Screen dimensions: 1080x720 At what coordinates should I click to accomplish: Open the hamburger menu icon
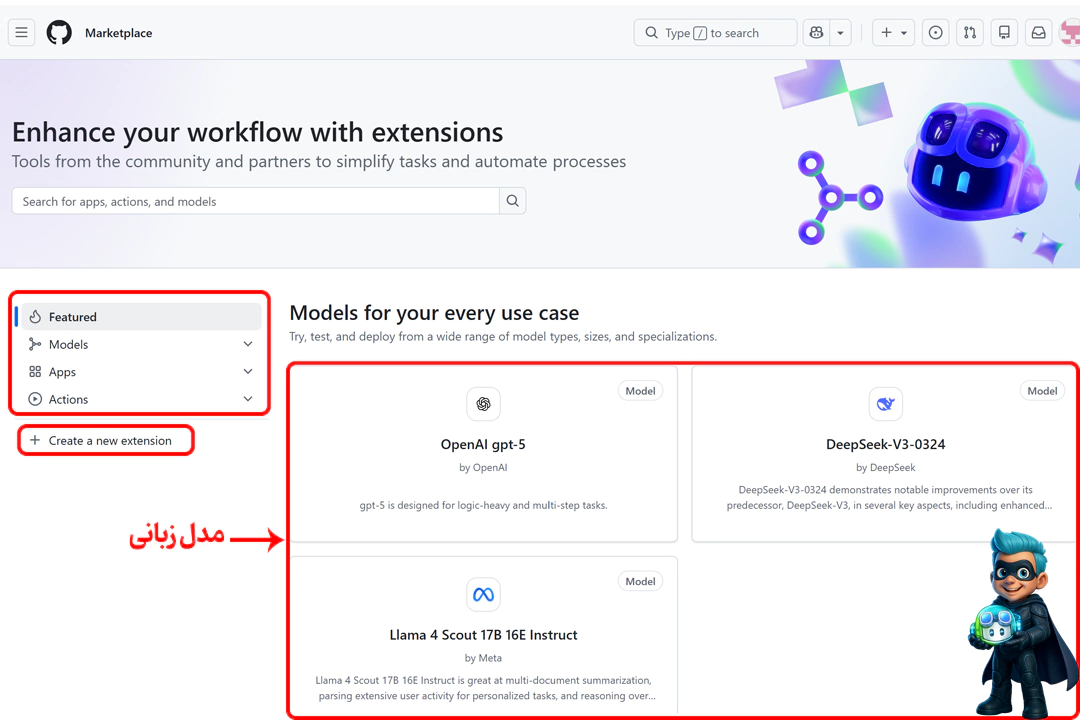pos(21,32)
